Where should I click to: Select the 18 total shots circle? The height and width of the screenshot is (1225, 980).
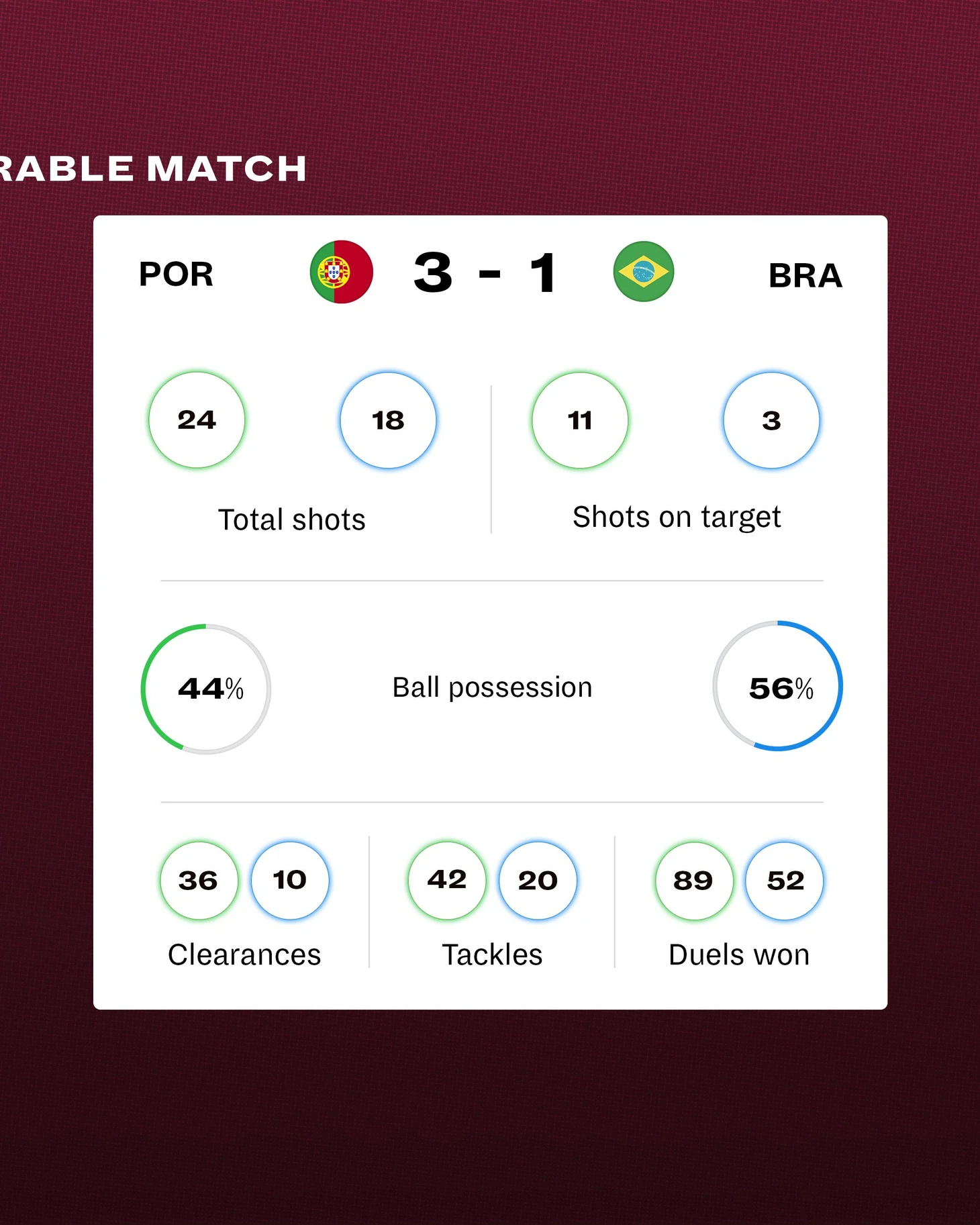388,420
